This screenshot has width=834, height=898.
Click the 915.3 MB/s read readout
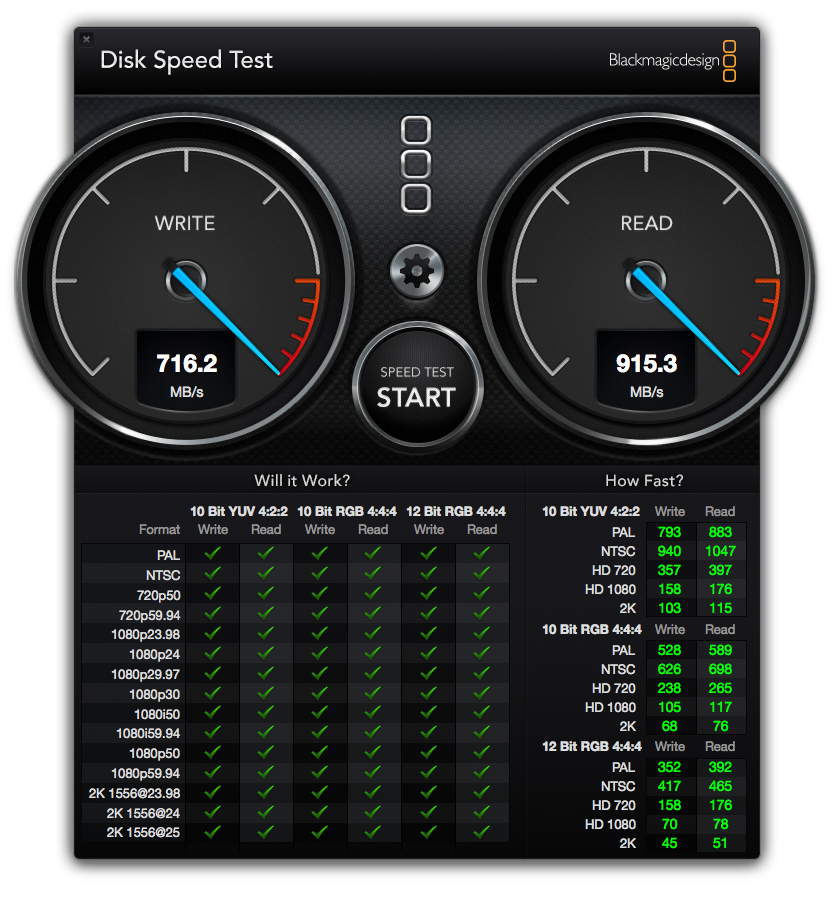coord(647,370)
